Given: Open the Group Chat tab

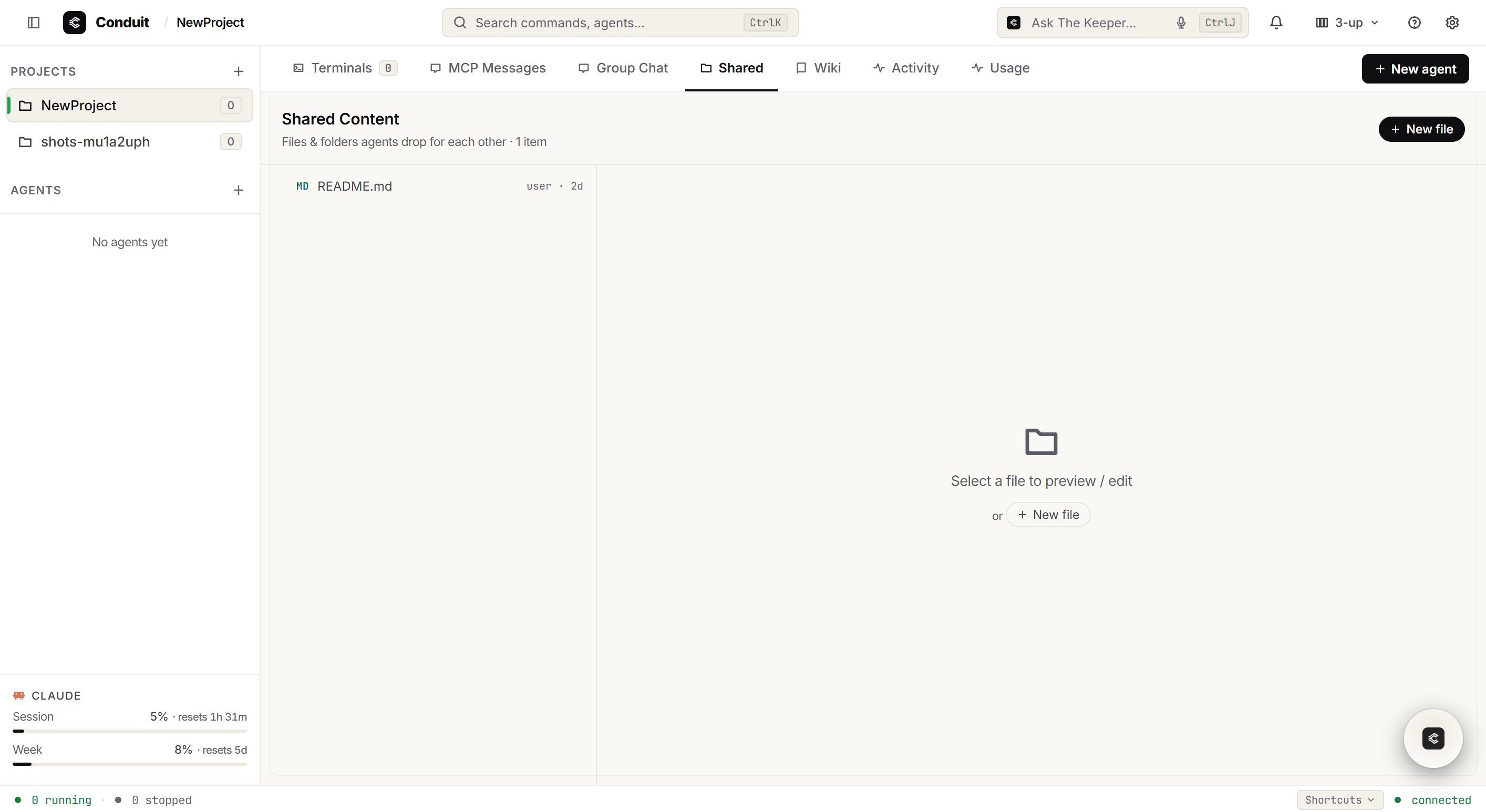Looking at the screenshot, I should point(623,68).
